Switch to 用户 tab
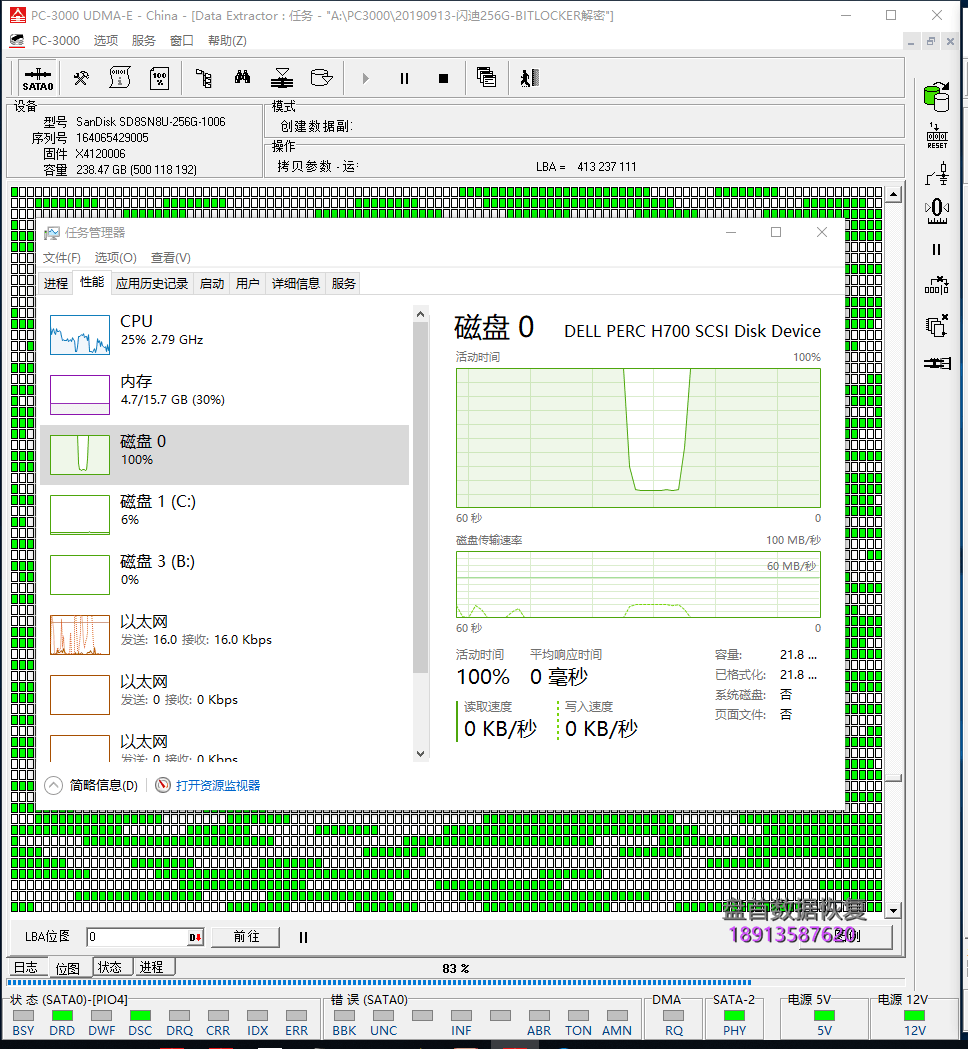Viewport: 968px width, 1049px height. click(248, 284)
